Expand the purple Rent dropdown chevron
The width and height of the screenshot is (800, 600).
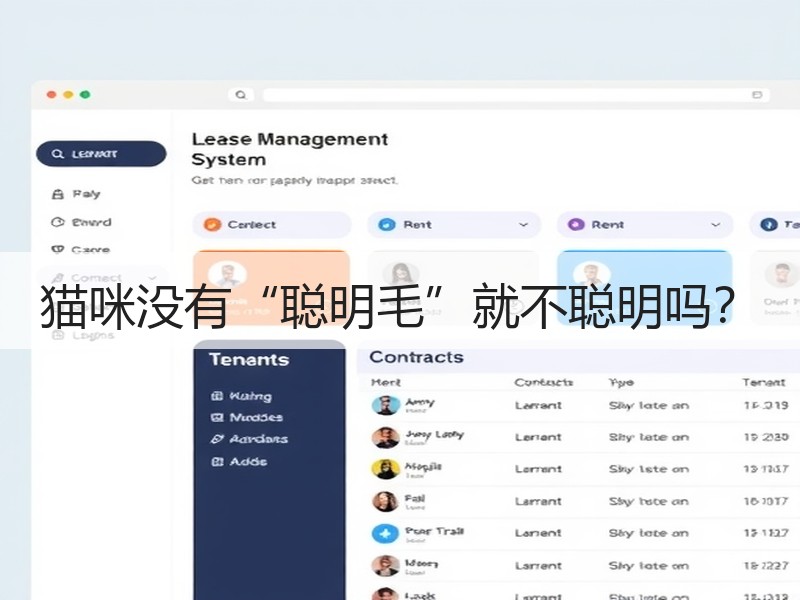716,224
